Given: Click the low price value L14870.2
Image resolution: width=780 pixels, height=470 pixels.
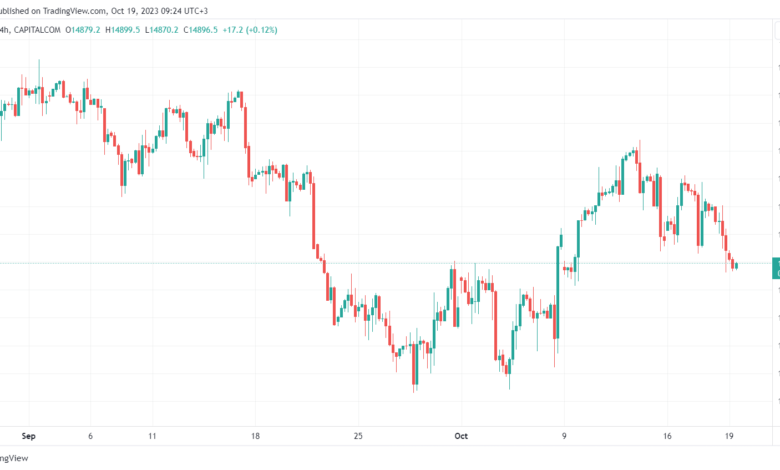Looking at the screenshot, I should click(161, 30).
